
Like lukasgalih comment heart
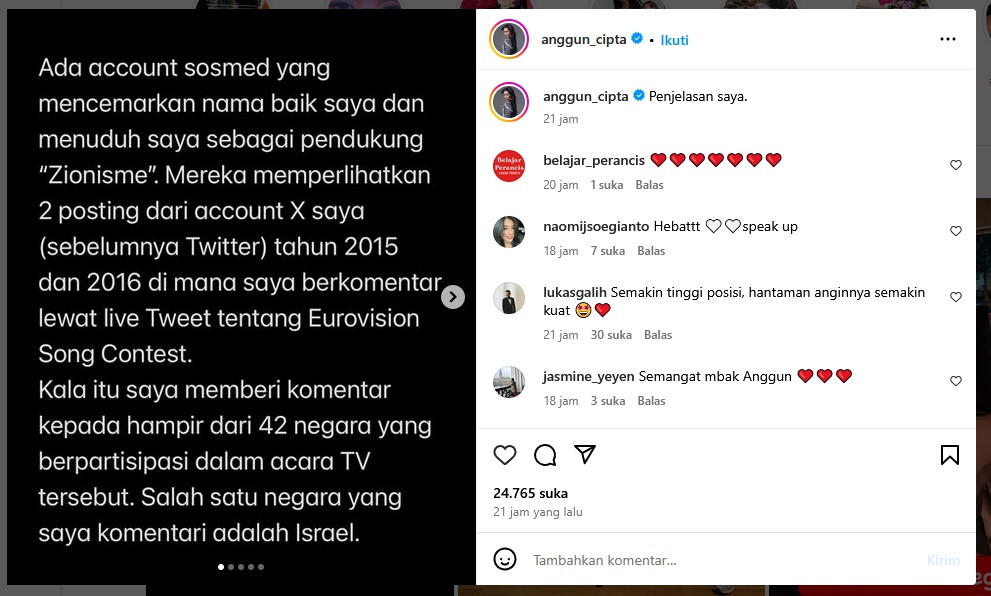click(x=956, y=297)
